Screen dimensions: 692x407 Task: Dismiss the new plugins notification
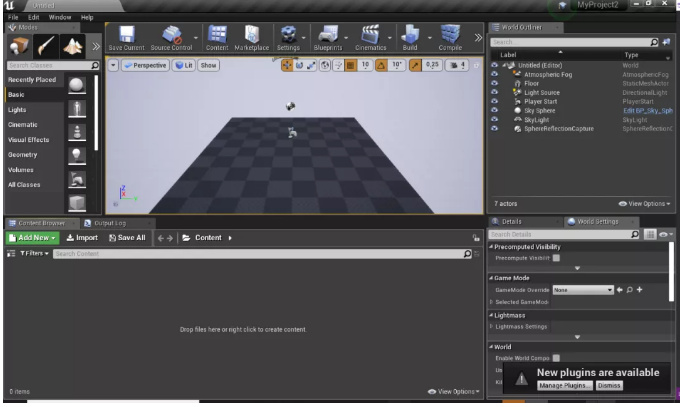pos(609,385)
